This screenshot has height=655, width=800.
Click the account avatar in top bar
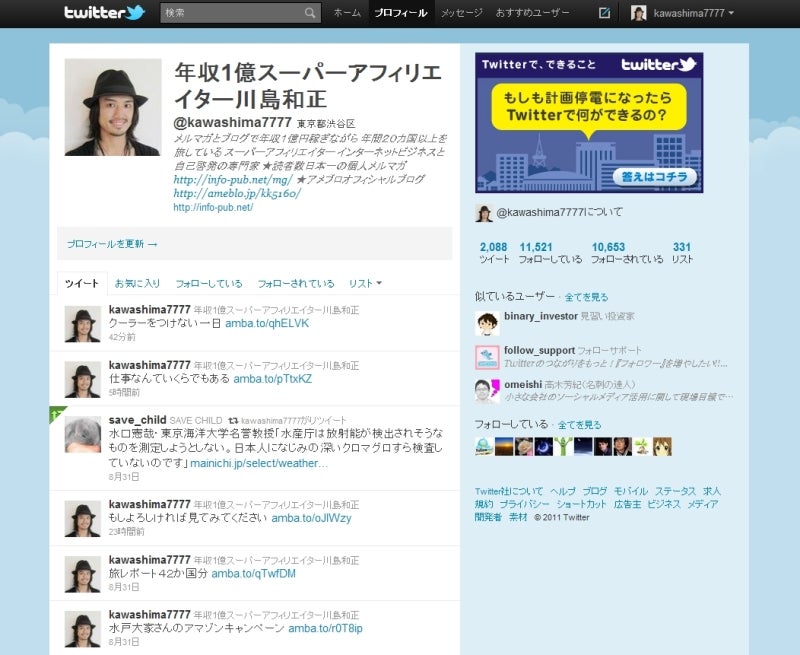(x=638, y=13)
